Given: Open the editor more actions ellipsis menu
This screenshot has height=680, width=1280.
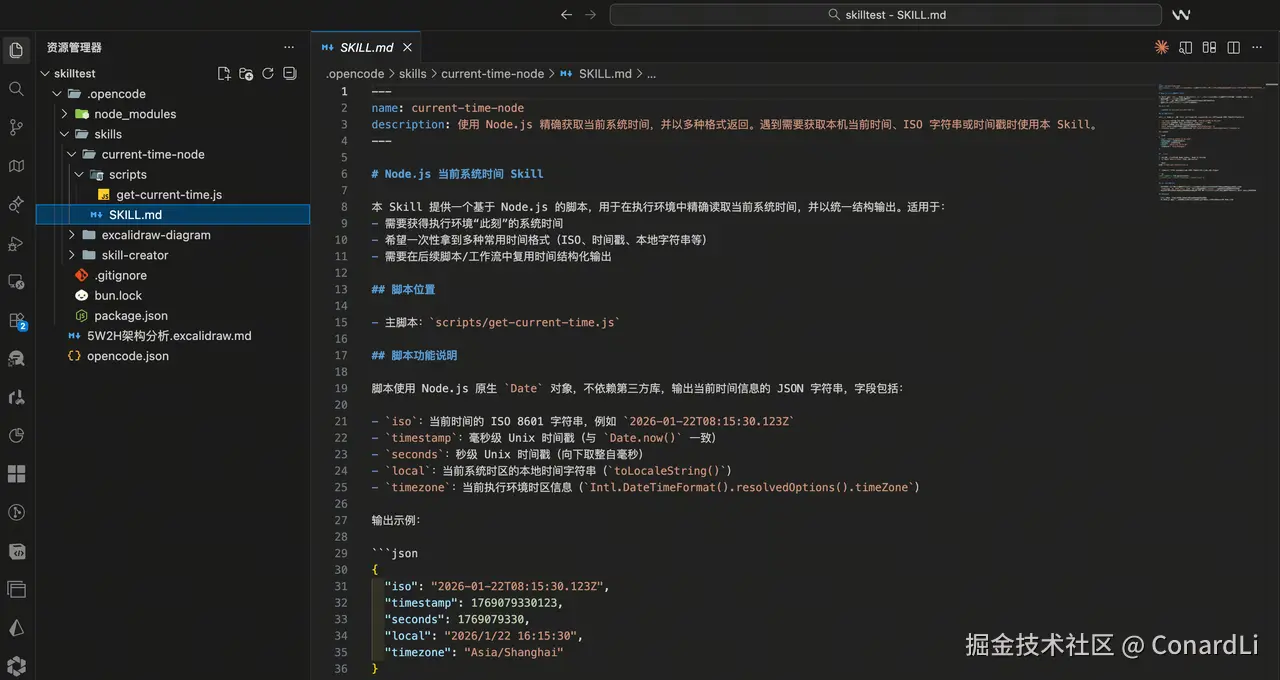Looking at the screenshot, I should click(x=1258, y=47).
